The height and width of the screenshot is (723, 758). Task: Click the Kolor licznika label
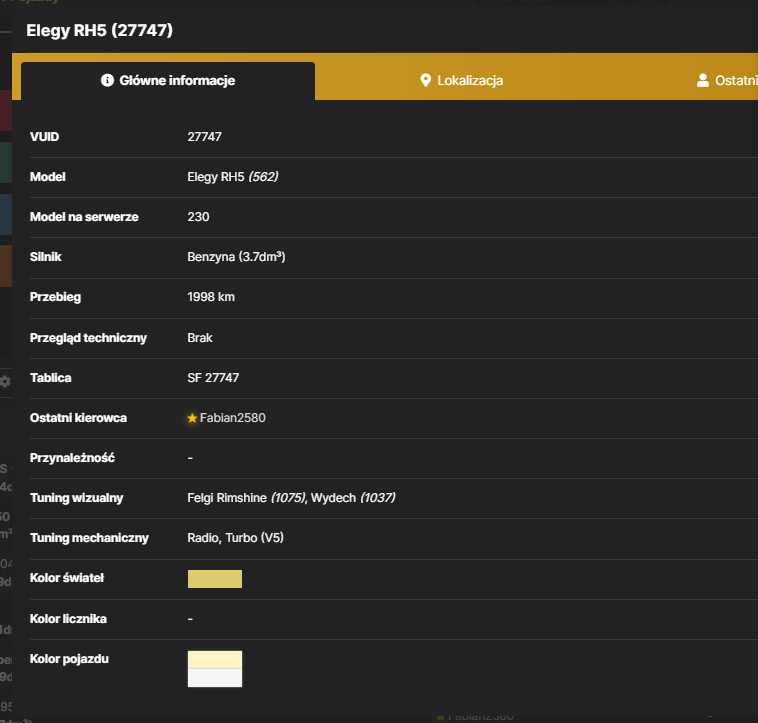point(68,619)
